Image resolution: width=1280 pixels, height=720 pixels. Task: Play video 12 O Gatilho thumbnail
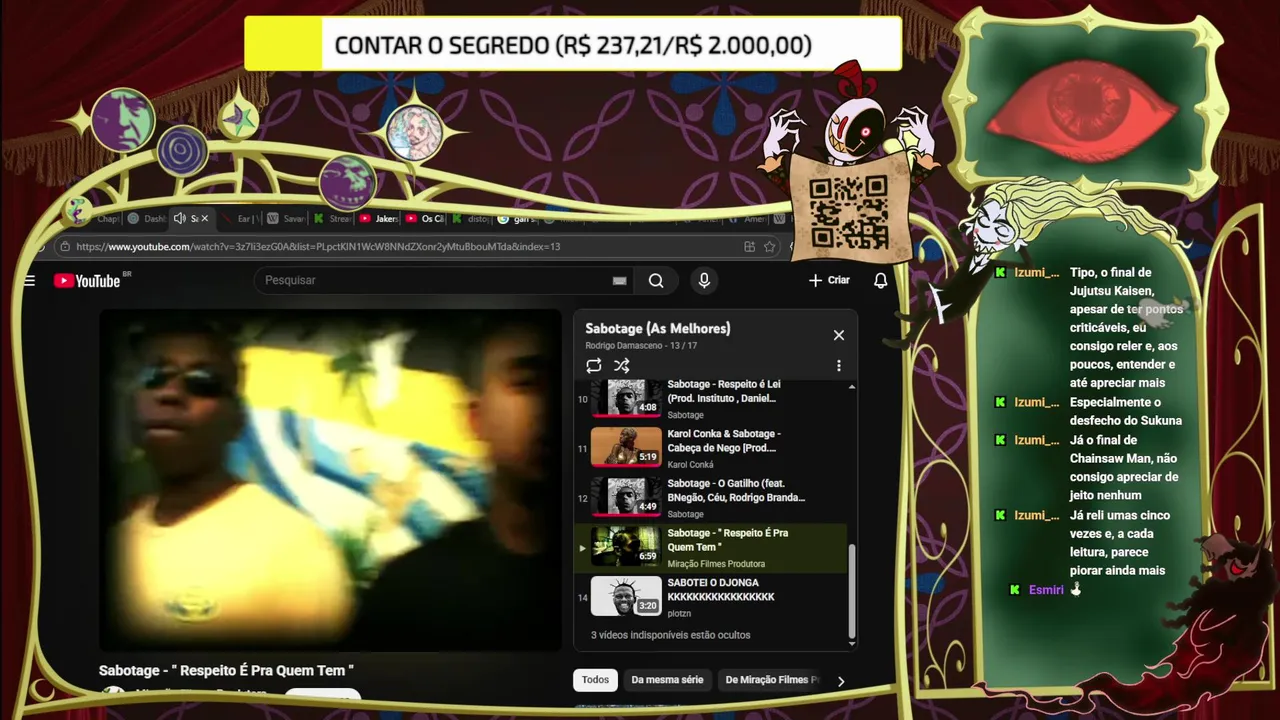(x=626, y=496)
